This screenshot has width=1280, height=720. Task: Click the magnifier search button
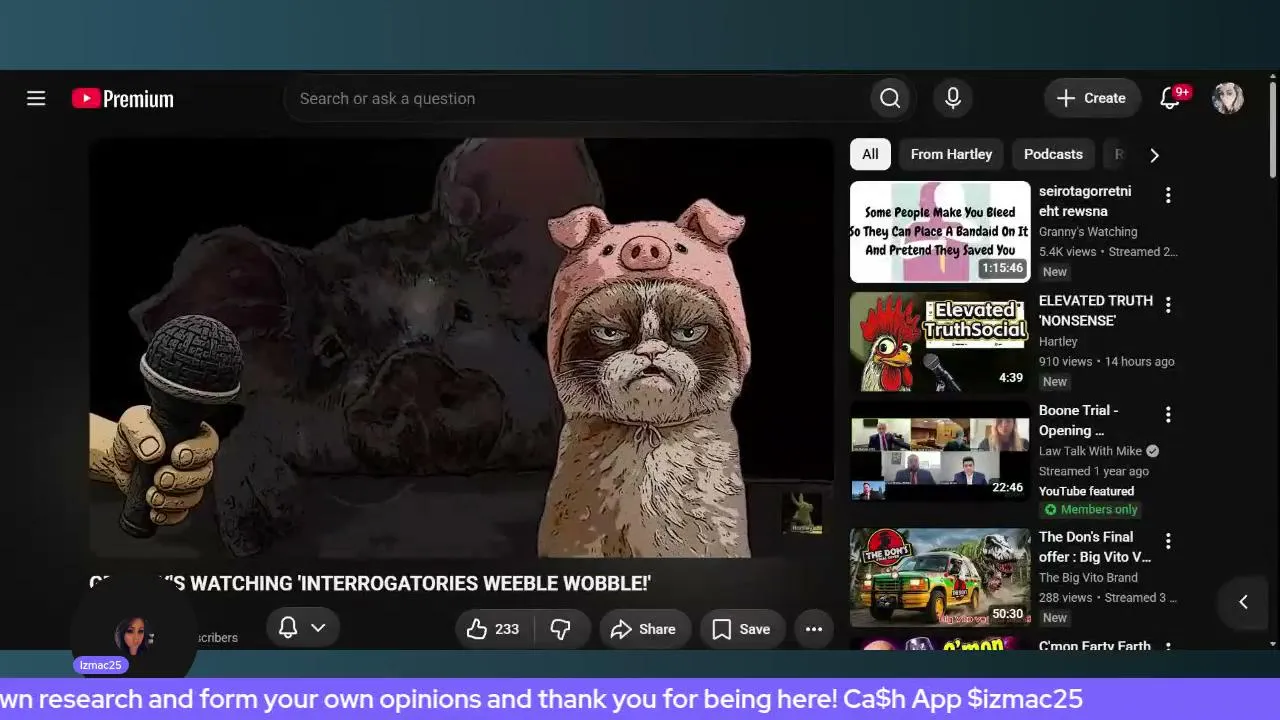coord(890,98)
